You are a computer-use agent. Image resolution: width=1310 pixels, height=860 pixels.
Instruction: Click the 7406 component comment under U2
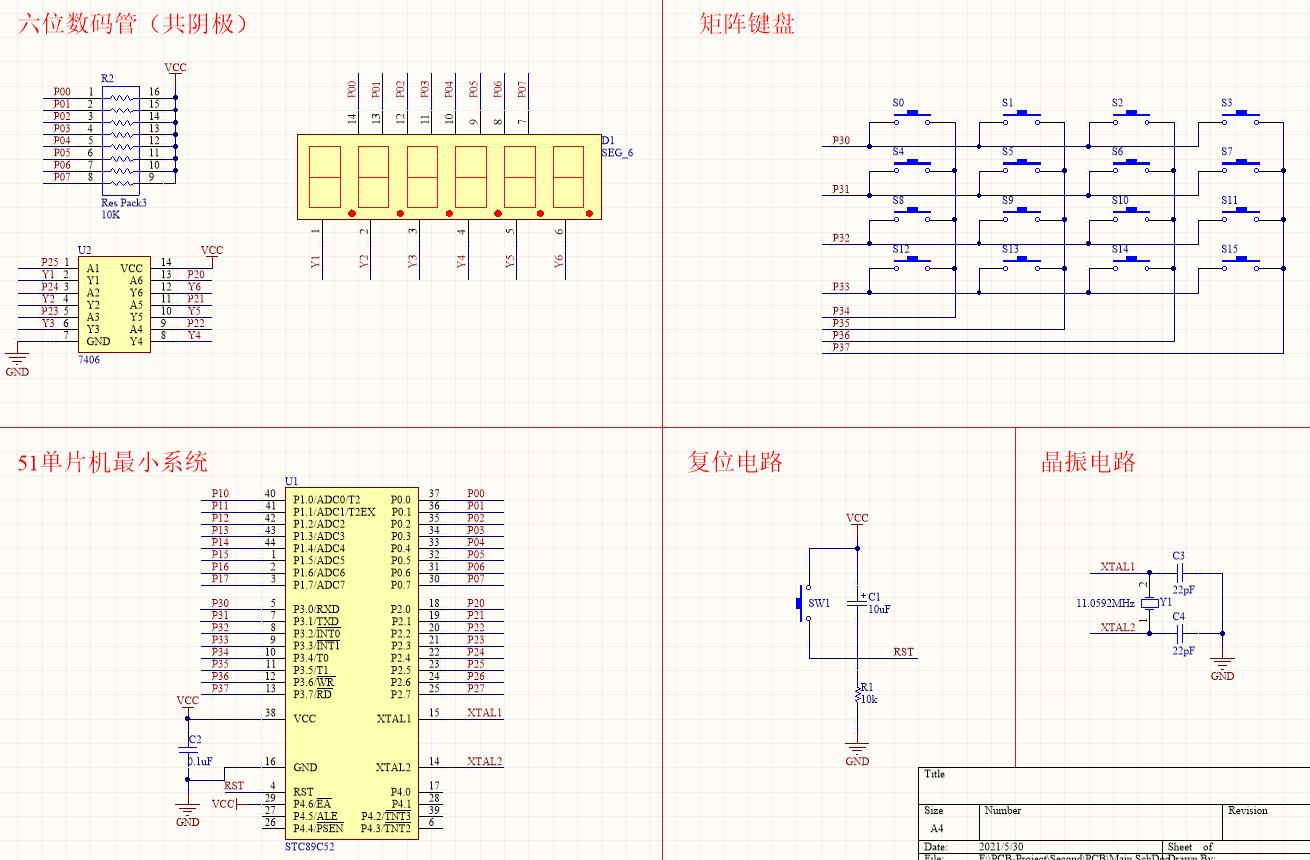click(89, 359)
